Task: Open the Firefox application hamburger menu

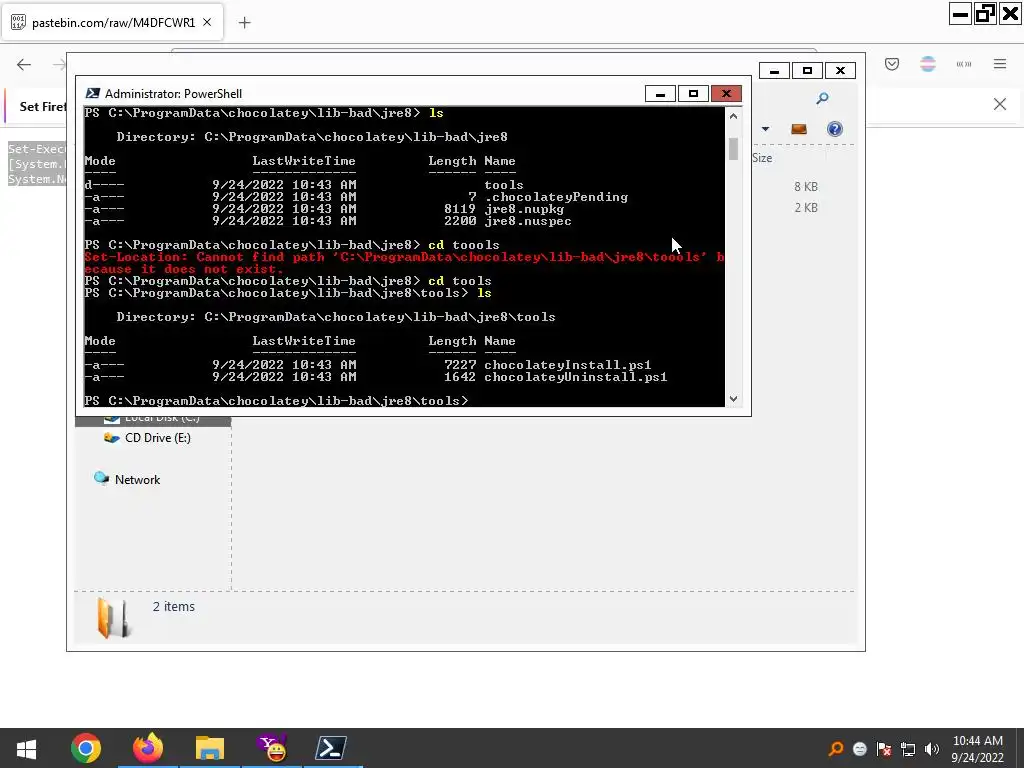Action: (x=1000, y=64)
